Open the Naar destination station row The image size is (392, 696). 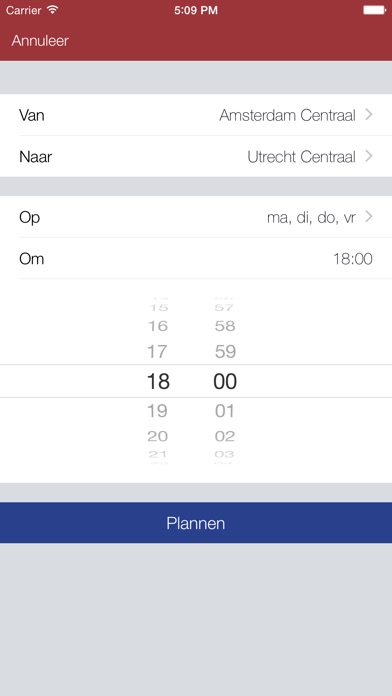196,156
